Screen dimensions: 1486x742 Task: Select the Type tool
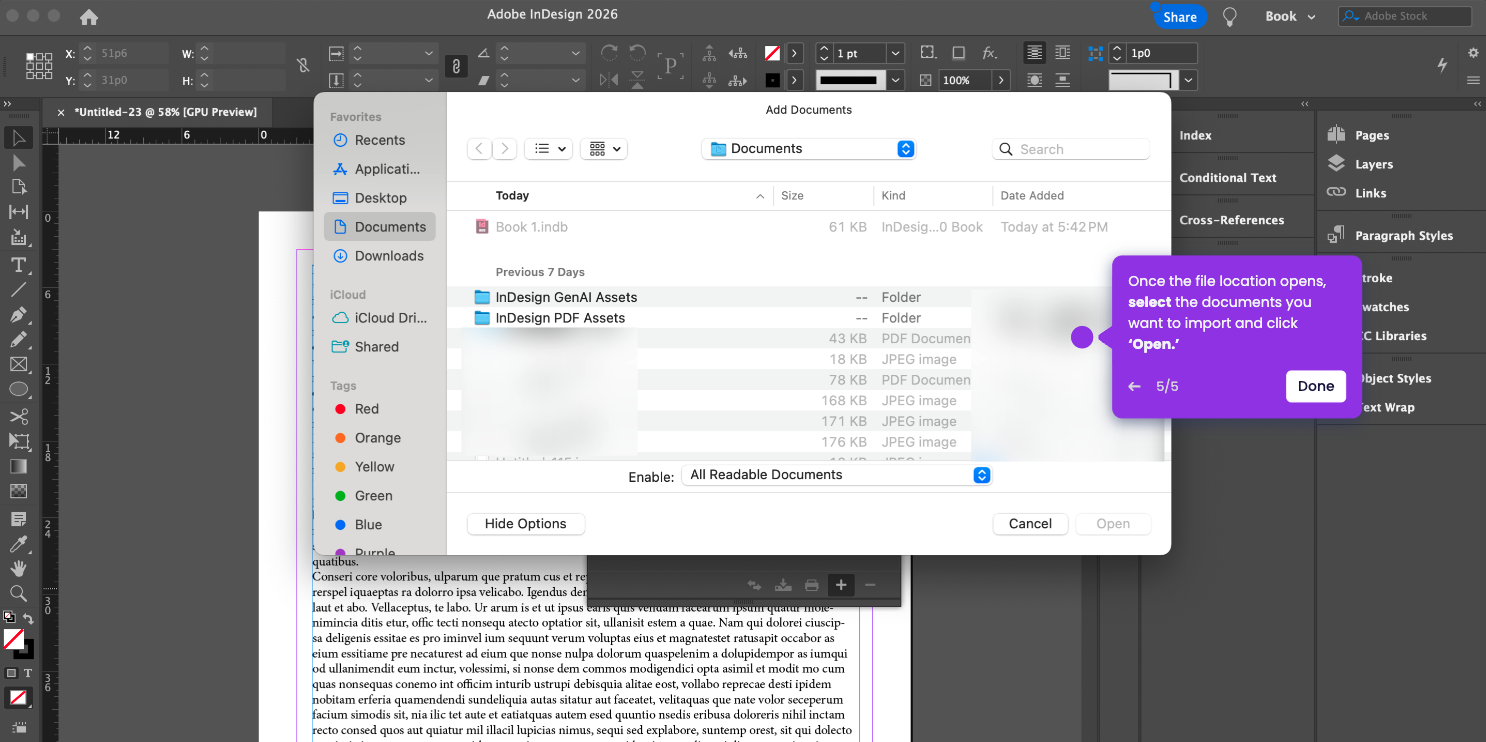[x=18, y=264]
